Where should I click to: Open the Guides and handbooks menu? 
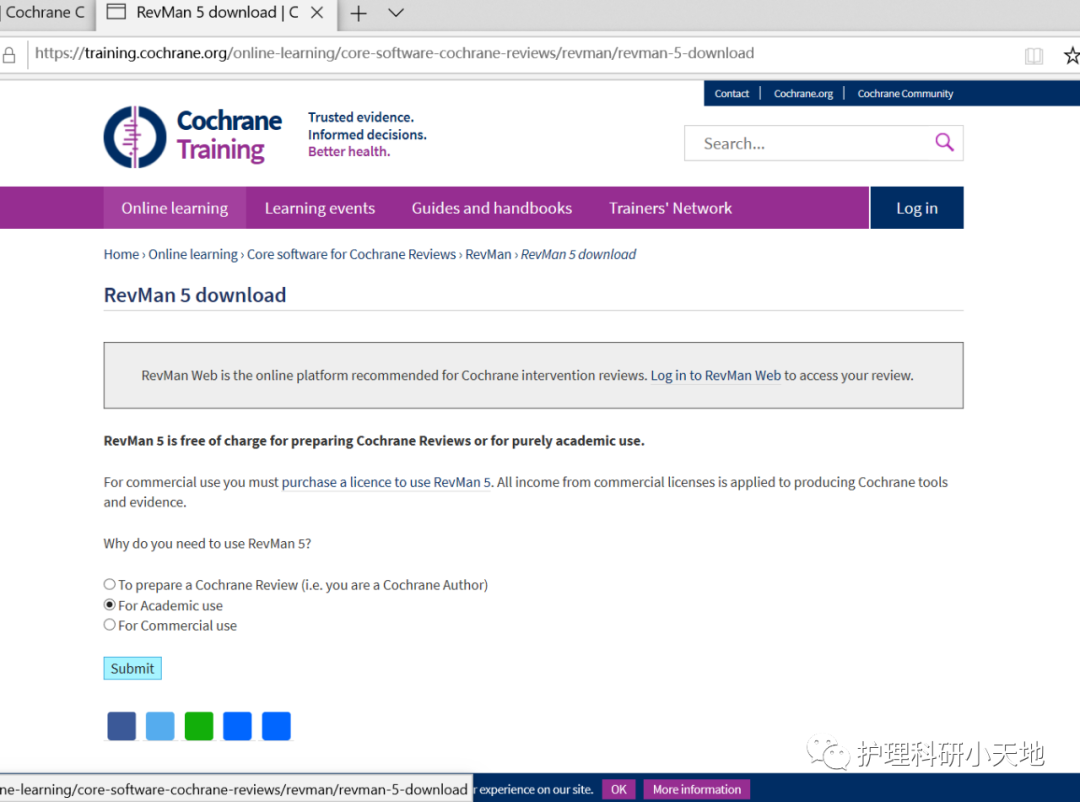(x=492, y=207)
